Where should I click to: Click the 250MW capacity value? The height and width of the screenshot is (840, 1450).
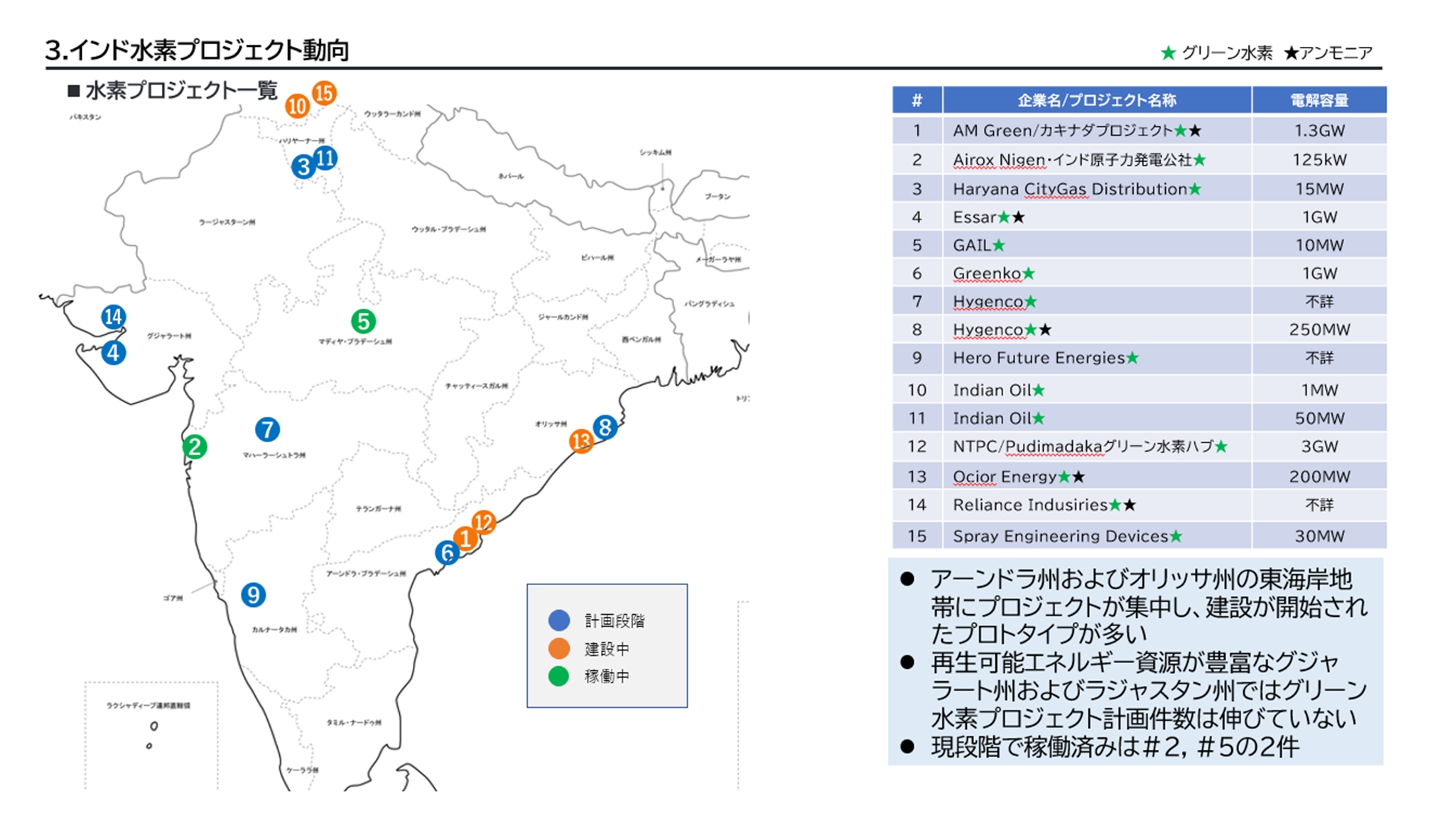(x=1319, y=329)
